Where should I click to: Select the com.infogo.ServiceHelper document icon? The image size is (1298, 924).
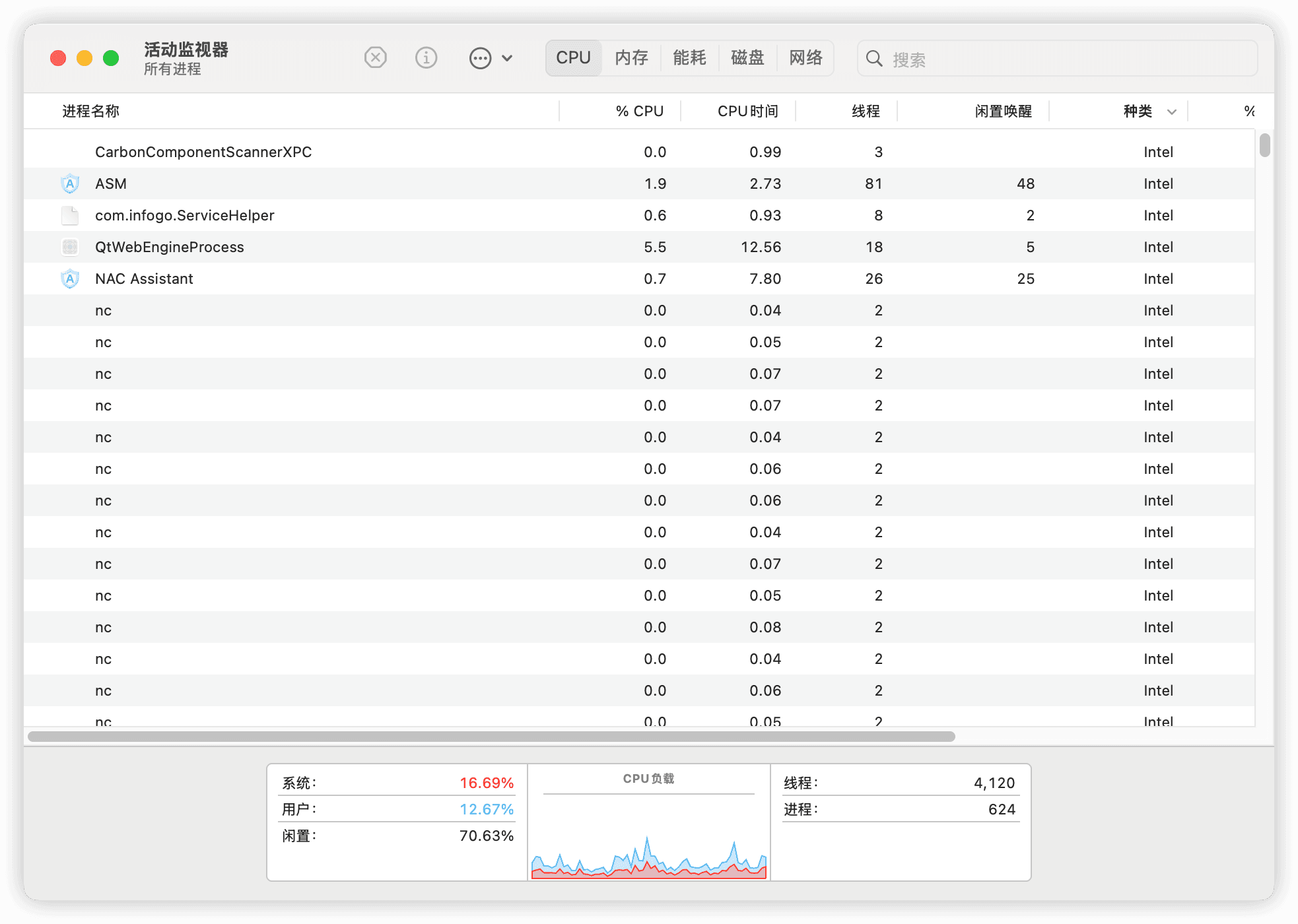(x=70, y=215)
